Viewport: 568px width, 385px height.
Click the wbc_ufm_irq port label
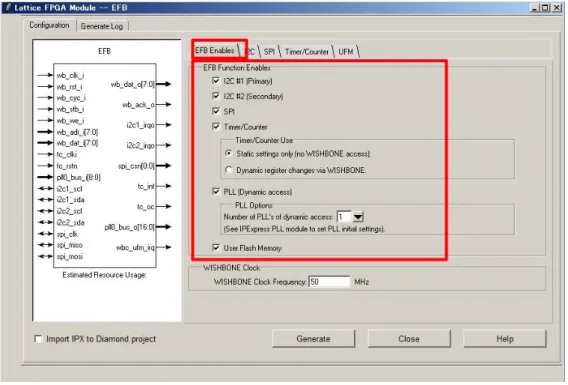[x=135, y=247]
